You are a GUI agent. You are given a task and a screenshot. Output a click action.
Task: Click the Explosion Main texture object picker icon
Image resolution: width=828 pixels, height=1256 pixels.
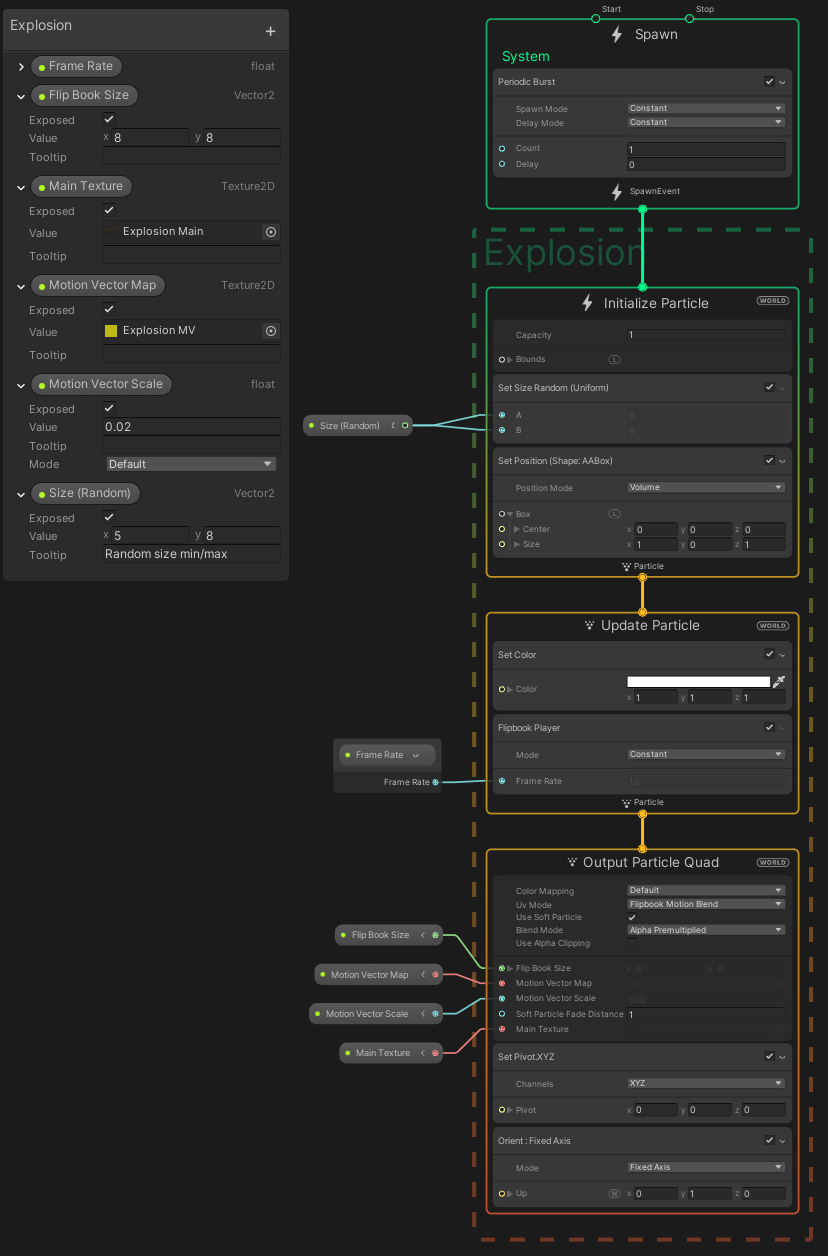coord(269,231)
